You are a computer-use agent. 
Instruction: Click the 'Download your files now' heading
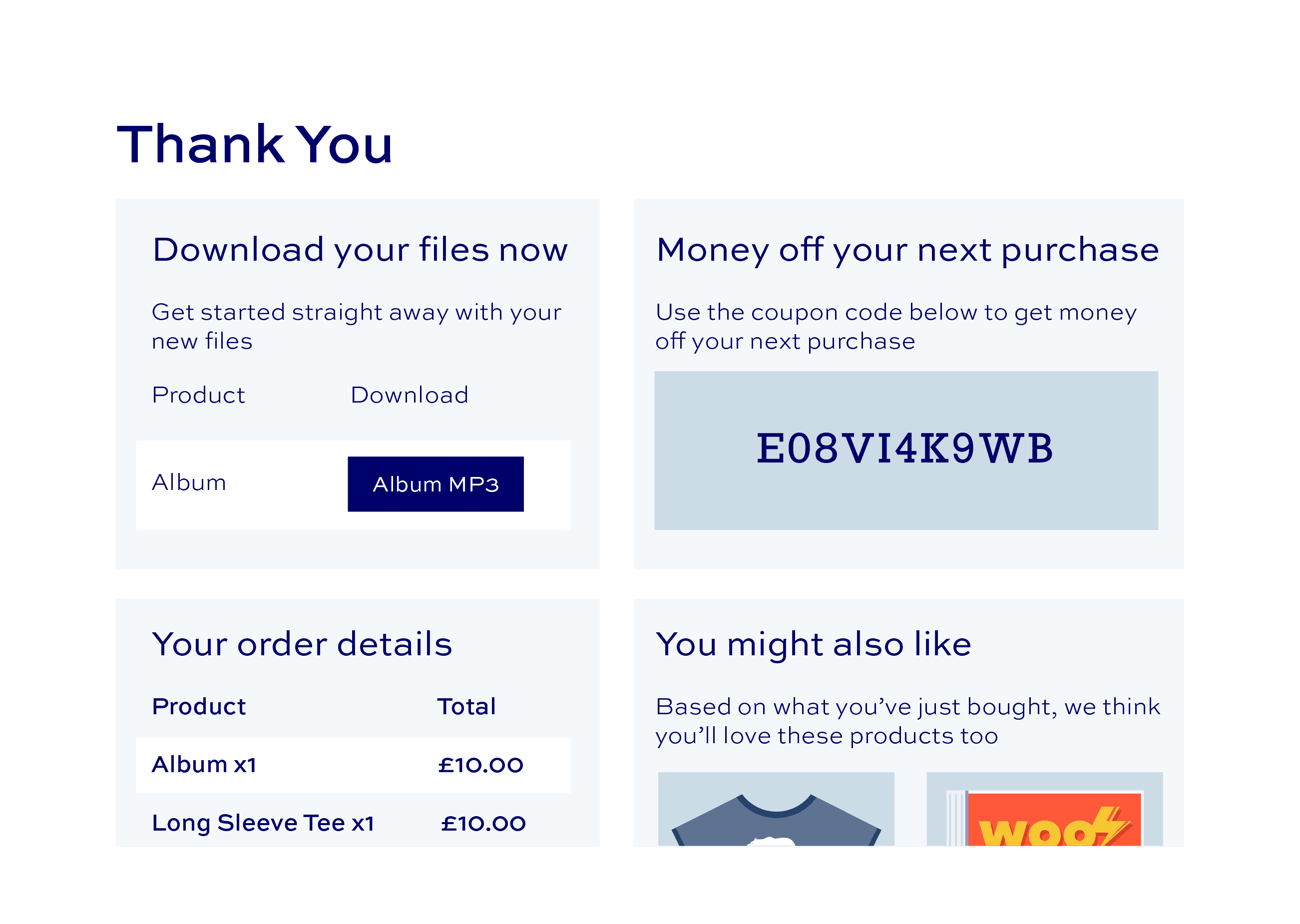[360, 250]
